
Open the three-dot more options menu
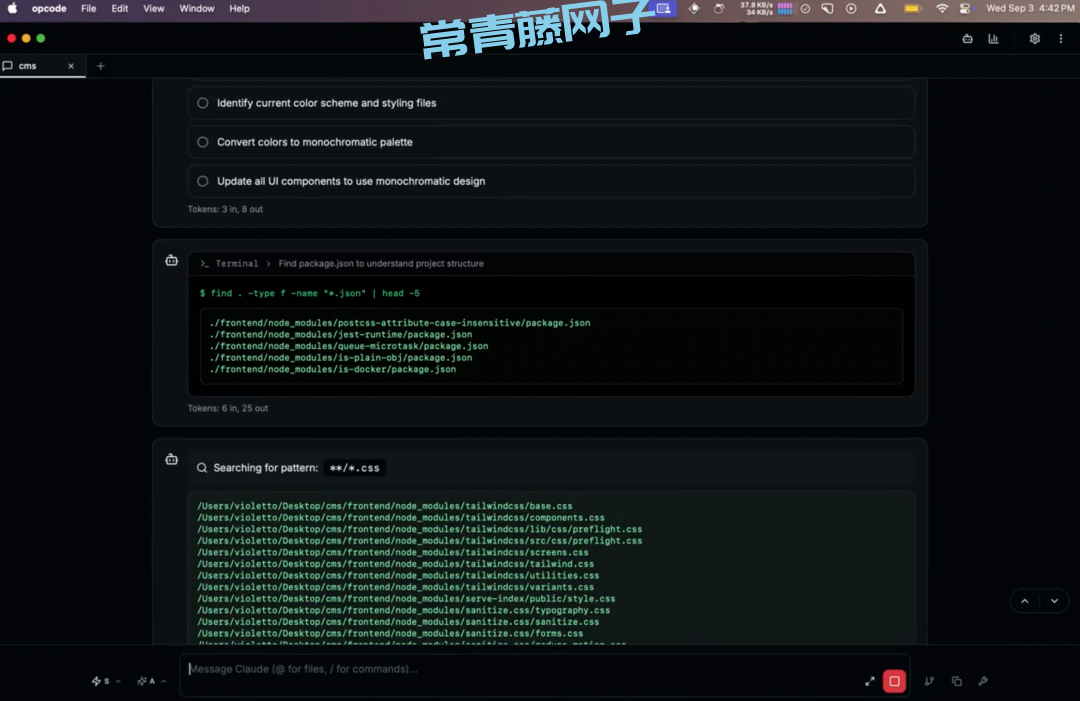(x=1061, y=39)
